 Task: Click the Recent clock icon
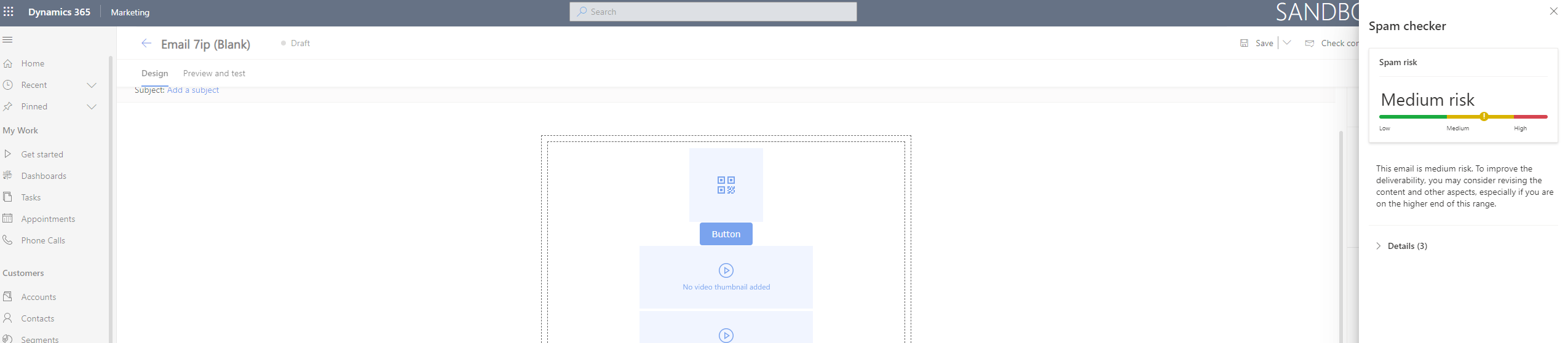(7, 85)
